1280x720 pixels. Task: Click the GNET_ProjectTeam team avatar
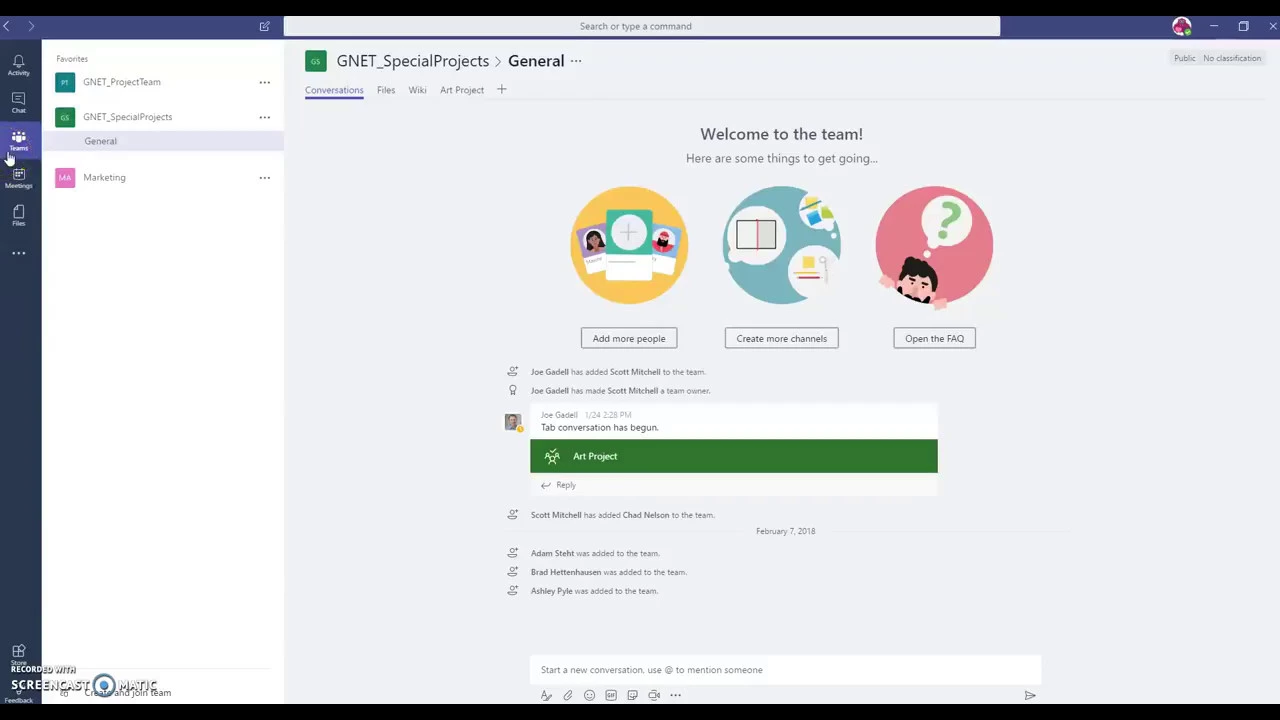pos(65,82)
